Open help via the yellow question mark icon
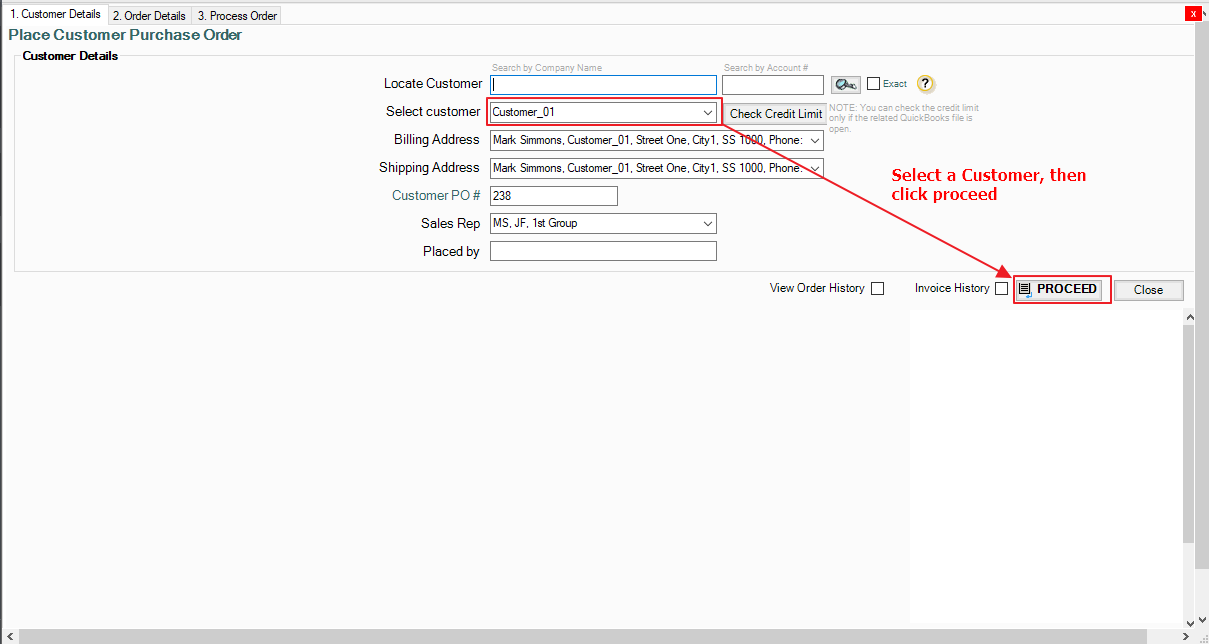Screen dimensions: 1209x644 [x=926, y=84]
